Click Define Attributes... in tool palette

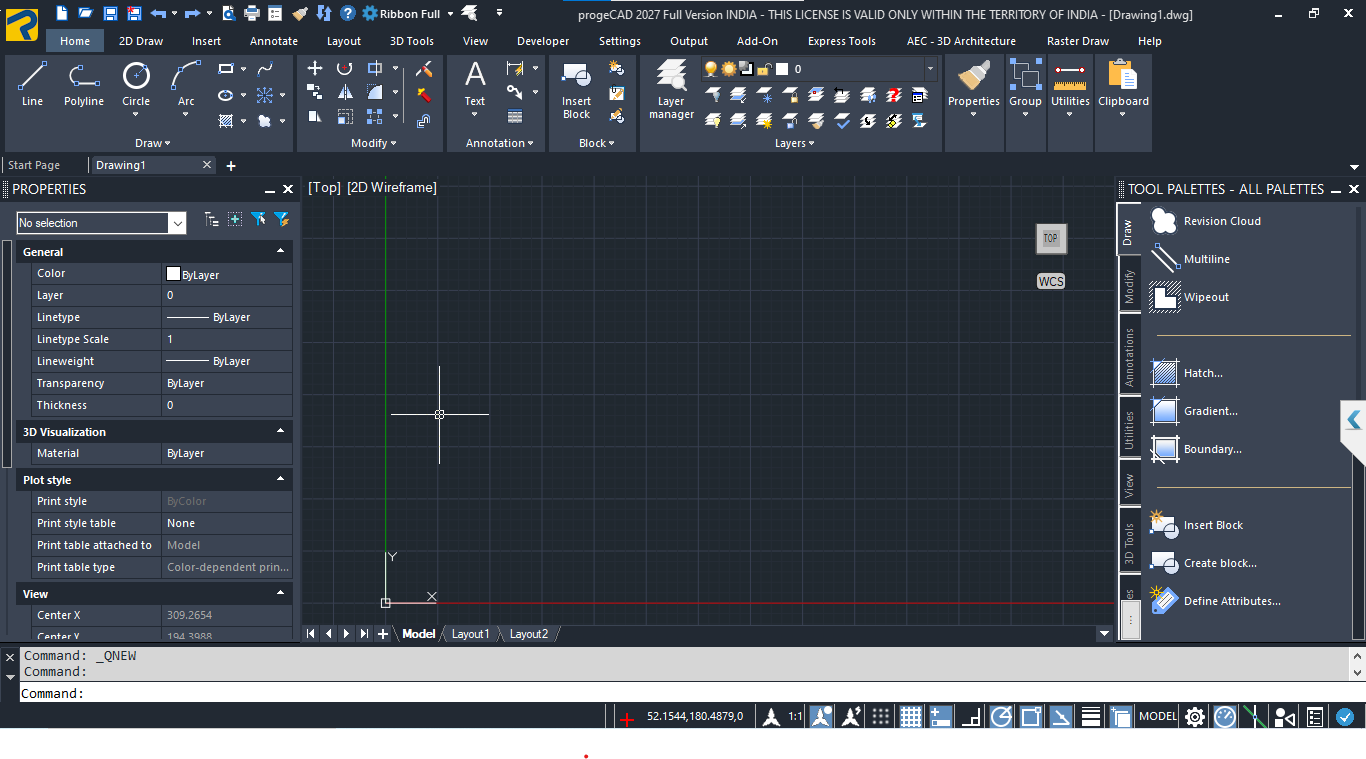point(1215,601)
